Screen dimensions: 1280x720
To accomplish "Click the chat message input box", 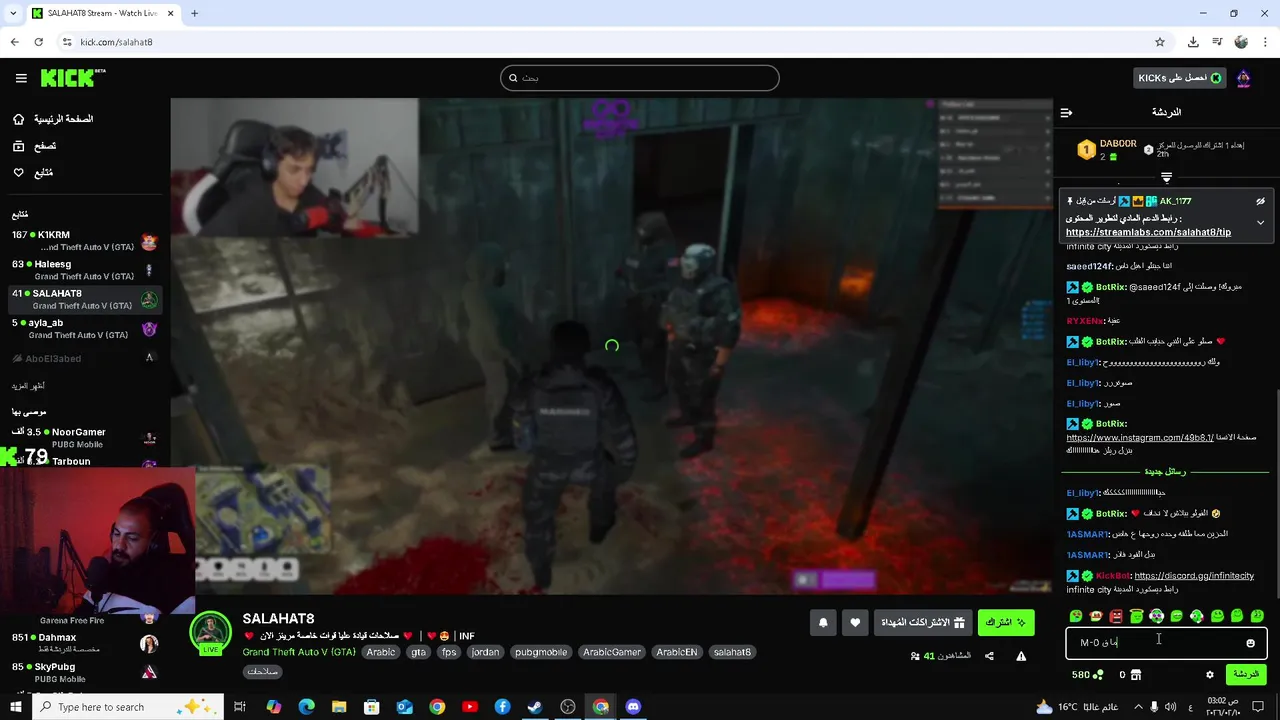I will tap(1166, 643).
